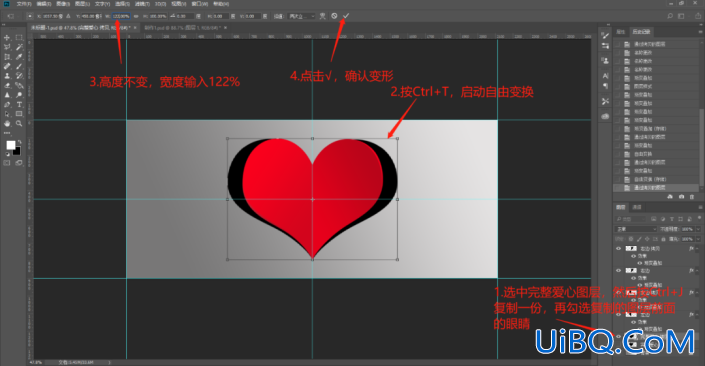This screenshot has height=366, width=705.
Task: Click the link icon between width and height
Action: pos(136,16)
